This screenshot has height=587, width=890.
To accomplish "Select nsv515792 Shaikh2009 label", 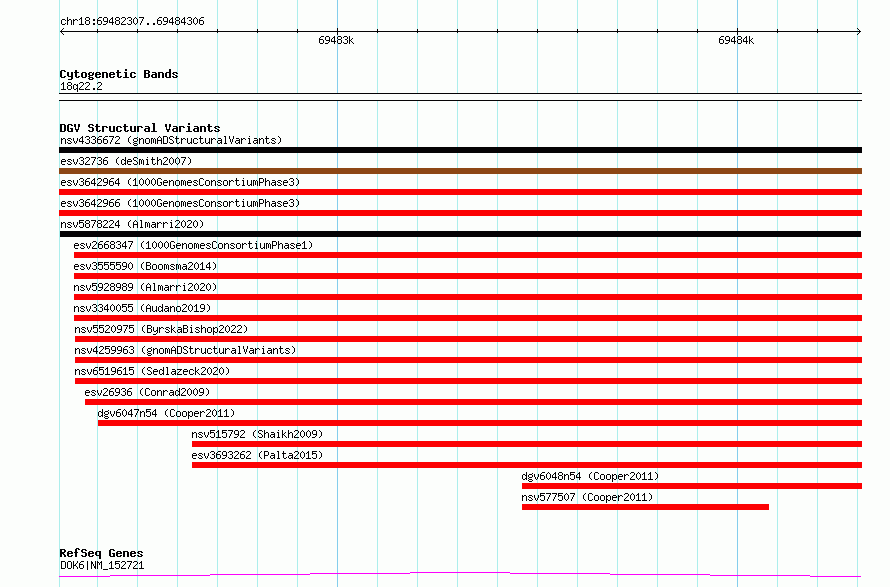I will (257, 434).
